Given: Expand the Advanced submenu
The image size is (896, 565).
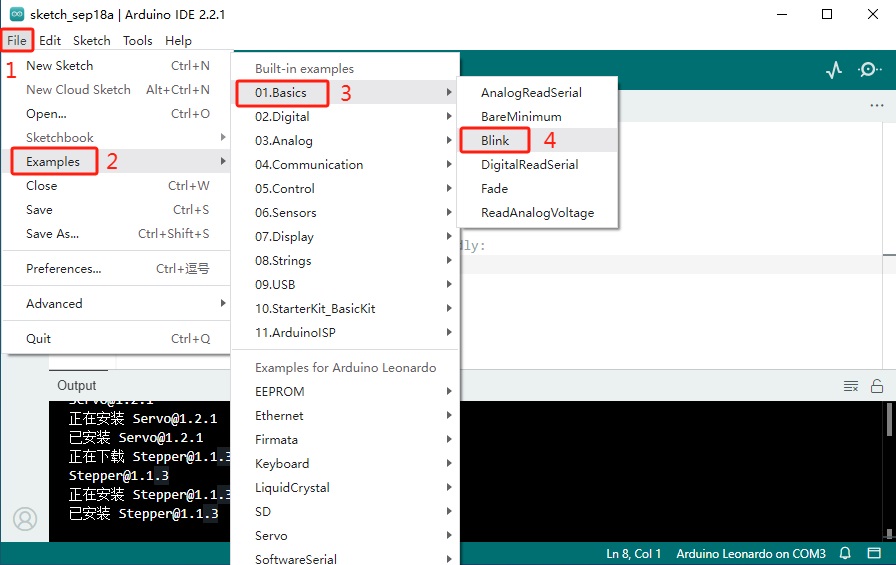Looking at the screenshot, I should pos(117,303).
